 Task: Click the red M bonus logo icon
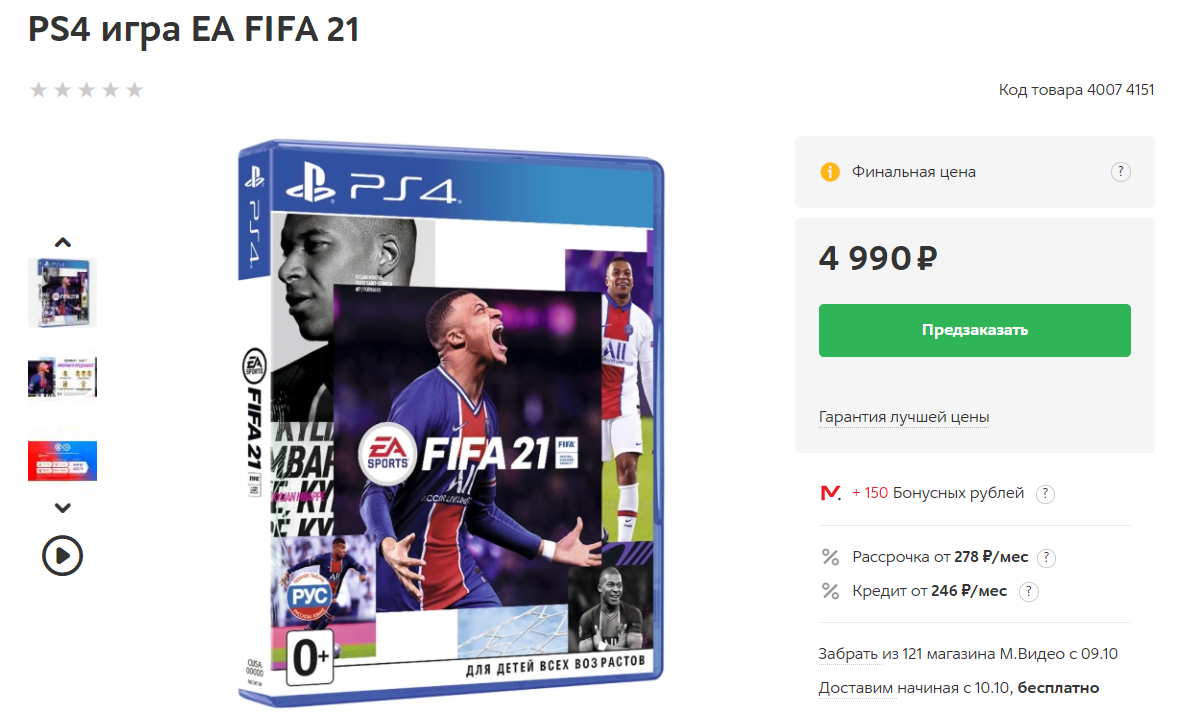coord(830,494)
